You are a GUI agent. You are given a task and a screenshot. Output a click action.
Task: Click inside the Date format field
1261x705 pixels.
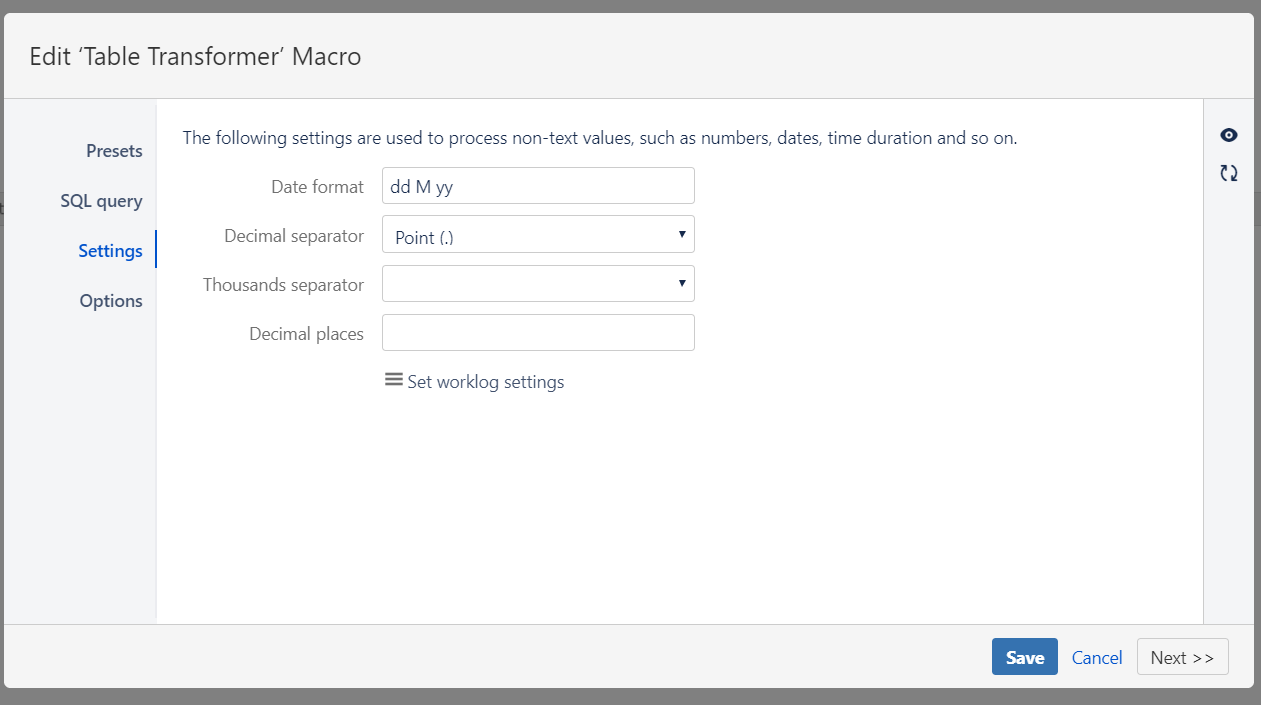tap(538, 185)
